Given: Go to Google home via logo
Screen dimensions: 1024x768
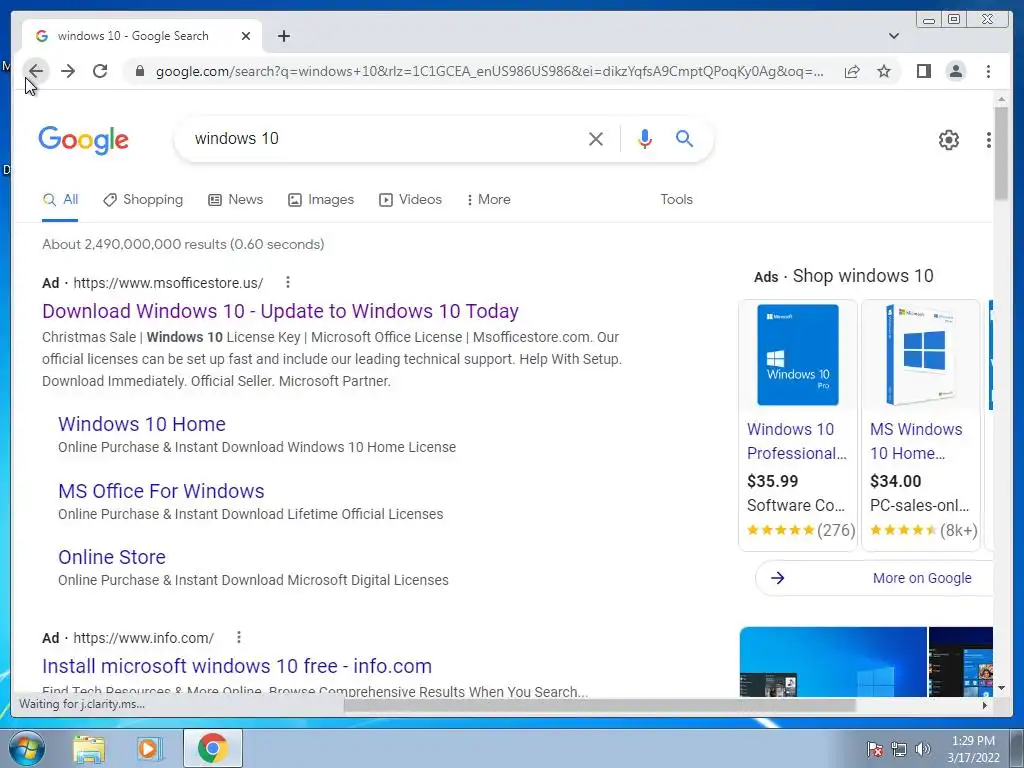Looking at the screenshot, I should coord(84,140).
